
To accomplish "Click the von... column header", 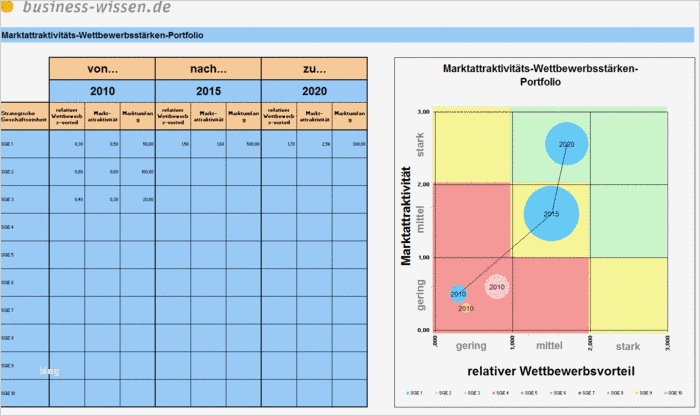I will click(x=102, y=69).
